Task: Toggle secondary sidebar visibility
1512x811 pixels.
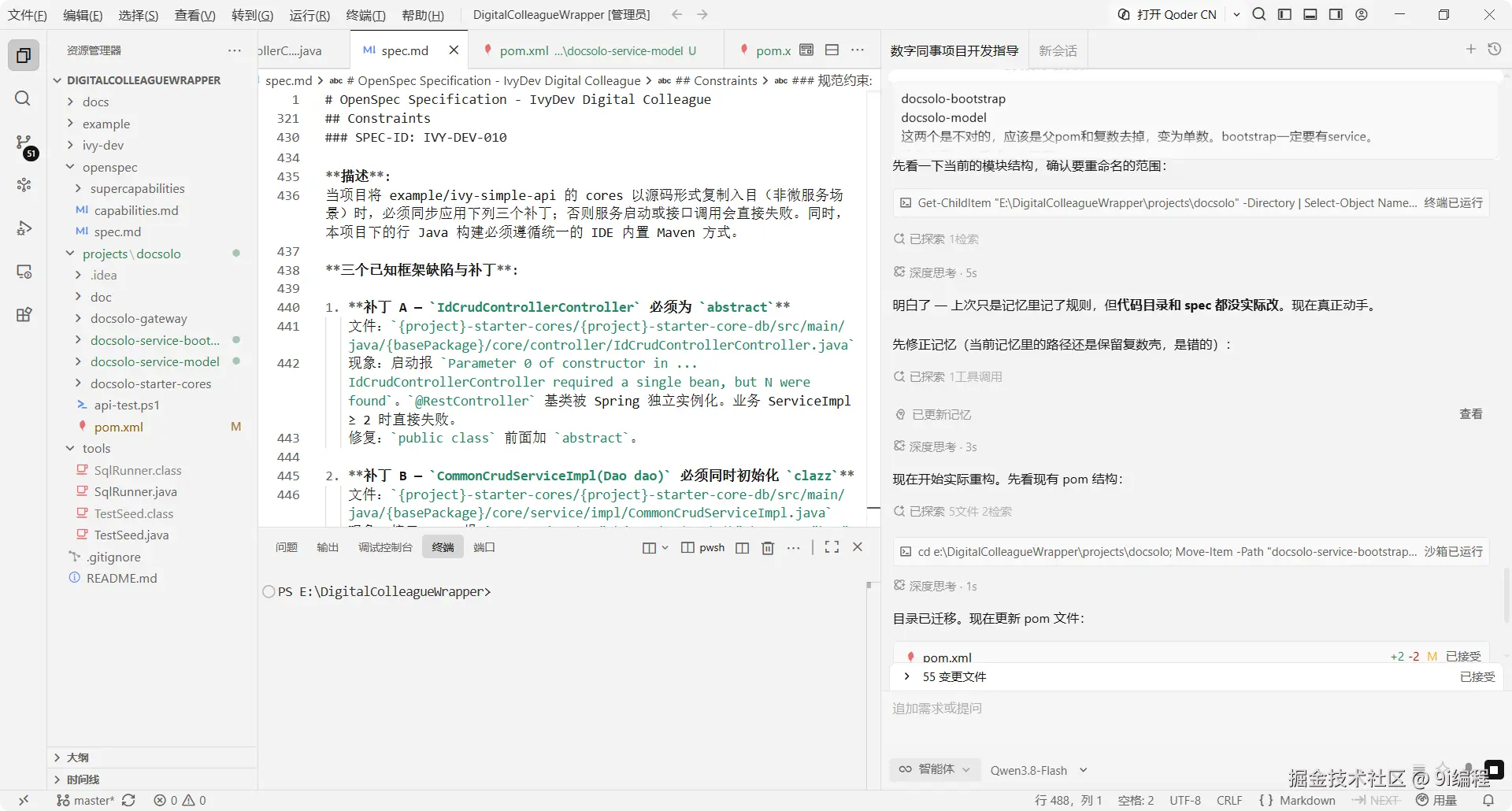Action: [x=1336, y=14]
